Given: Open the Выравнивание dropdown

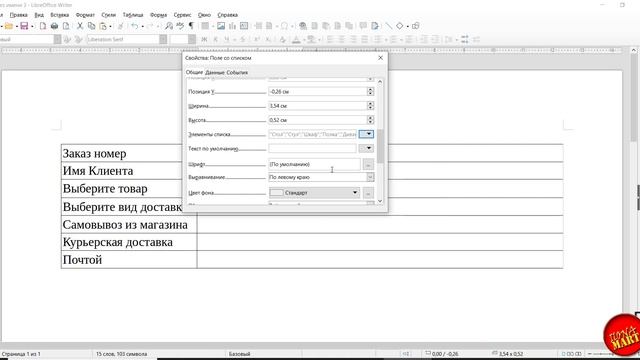Looking at the screenshot, I should [370, 177].
